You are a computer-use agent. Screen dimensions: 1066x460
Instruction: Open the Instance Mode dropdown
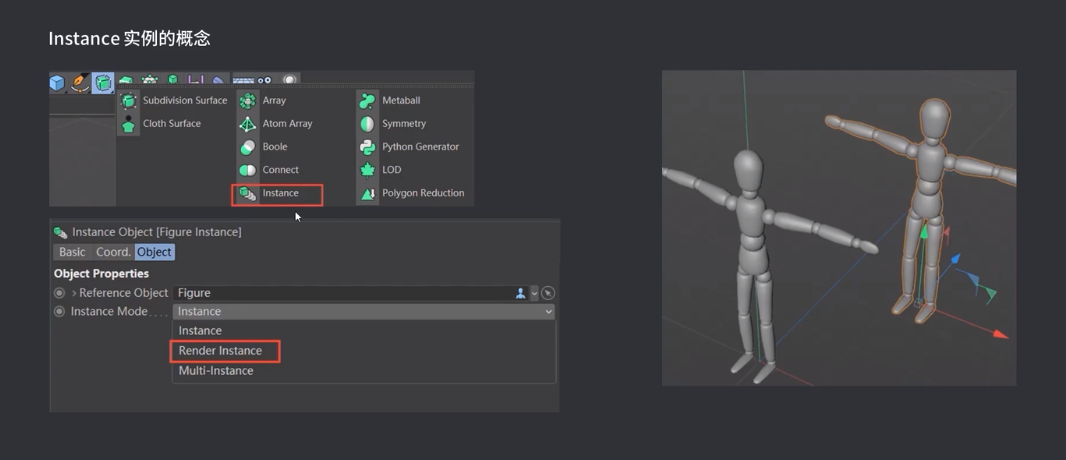[x=364, y=311]
